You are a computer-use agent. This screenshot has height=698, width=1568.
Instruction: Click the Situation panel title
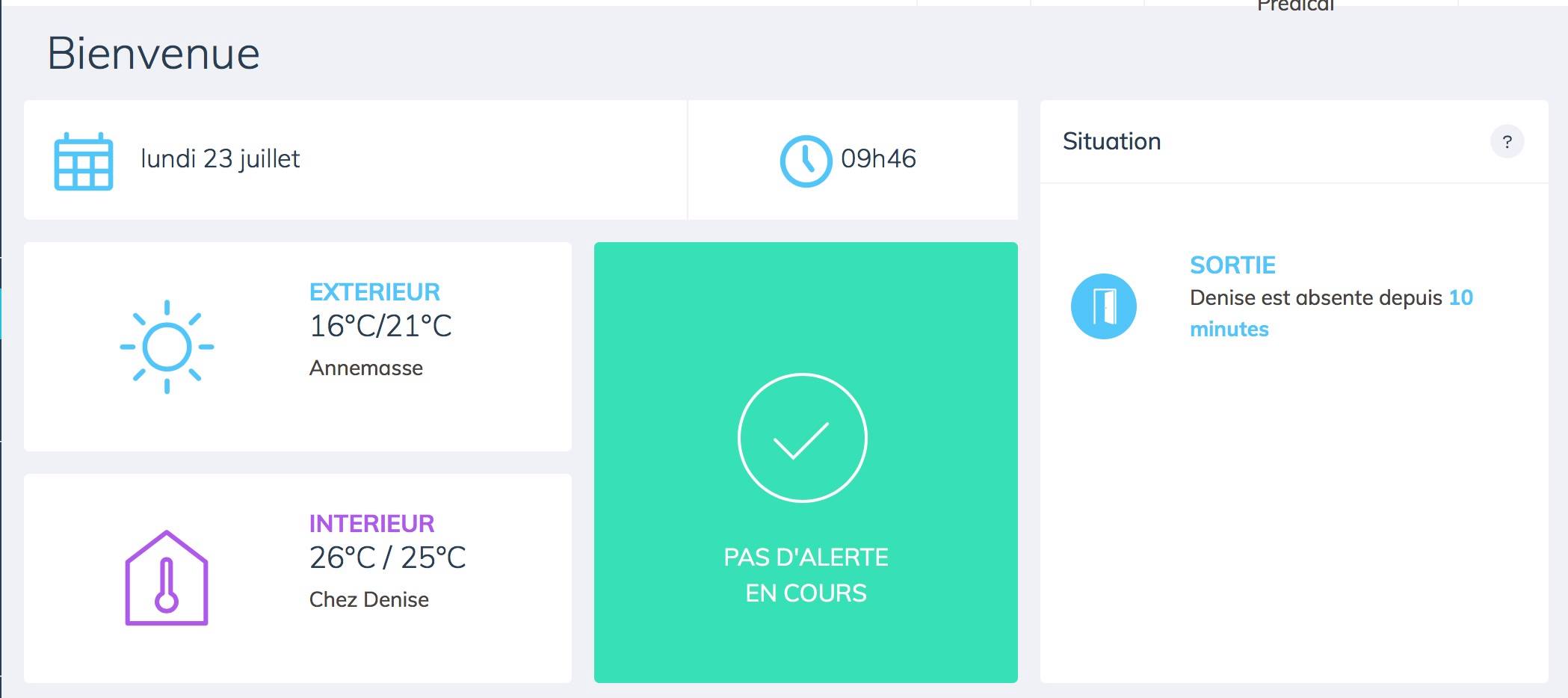(x=1111, y=141)
